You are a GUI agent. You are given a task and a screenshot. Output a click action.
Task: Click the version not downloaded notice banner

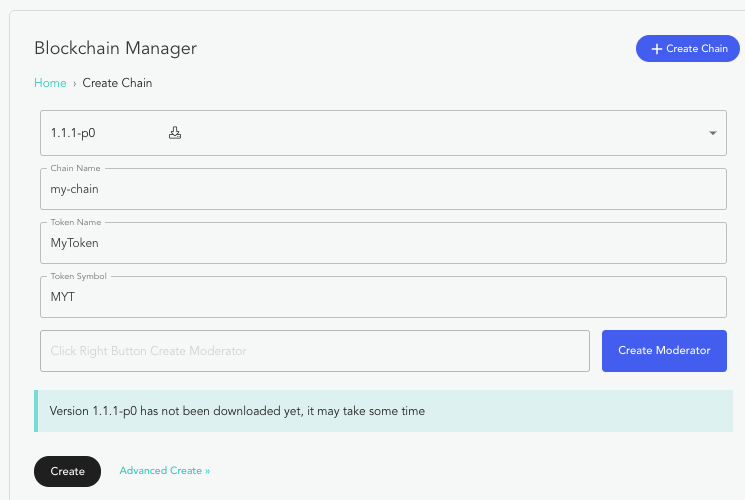click(383, 411)
